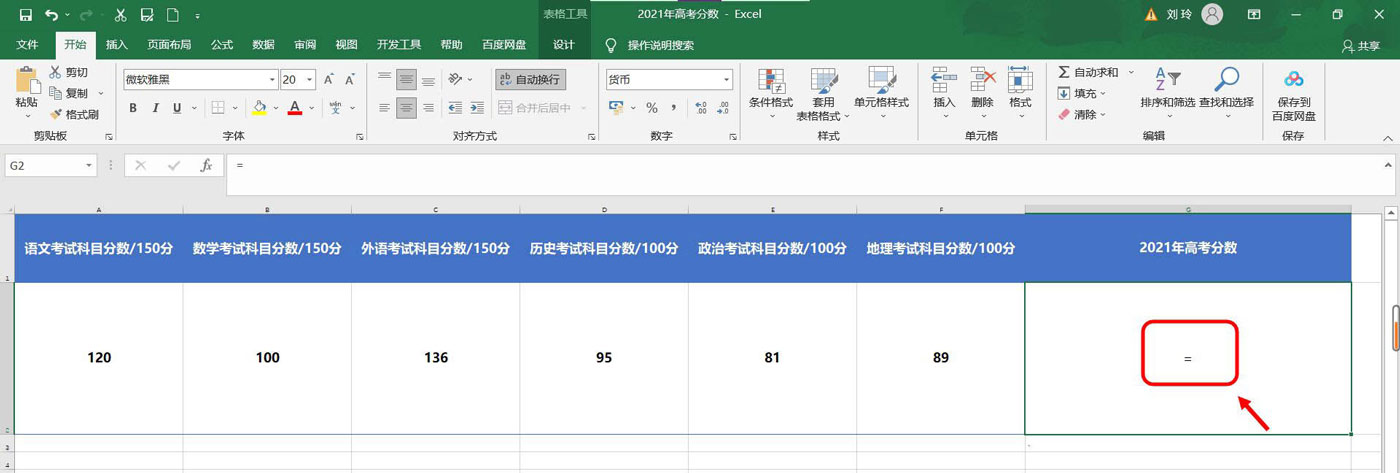Apply percent style format
Screen dimensions: 1400x473
(652, 108)
